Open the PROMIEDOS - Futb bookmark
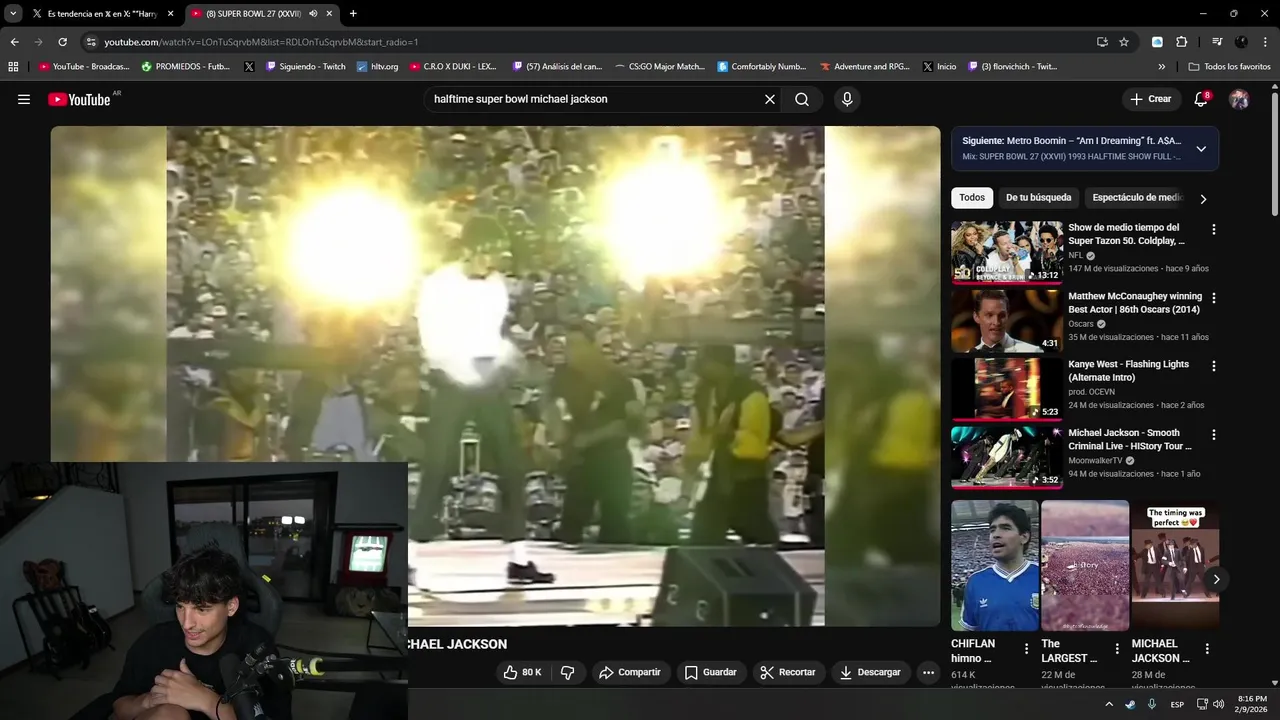Screen dimensions: 1280x720 [x=185, y=67]
